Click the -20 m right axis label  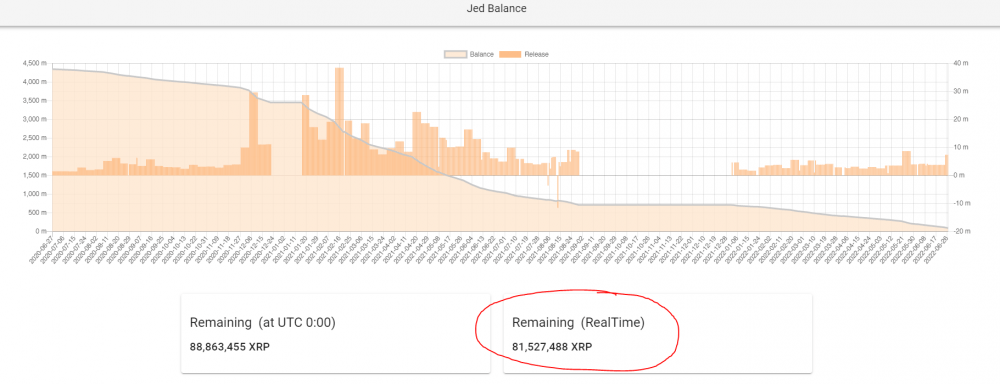point(962,231)
